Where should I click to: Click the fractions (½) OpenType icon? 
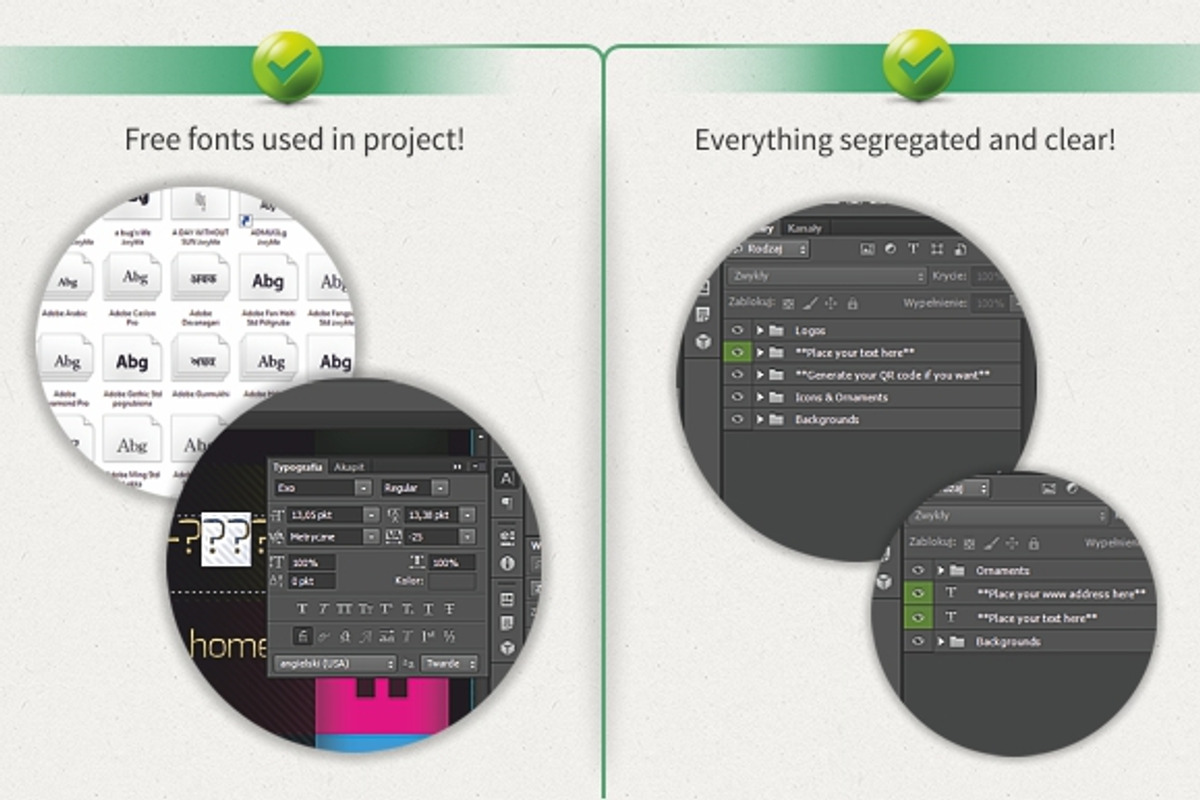[x=450, y=635]
